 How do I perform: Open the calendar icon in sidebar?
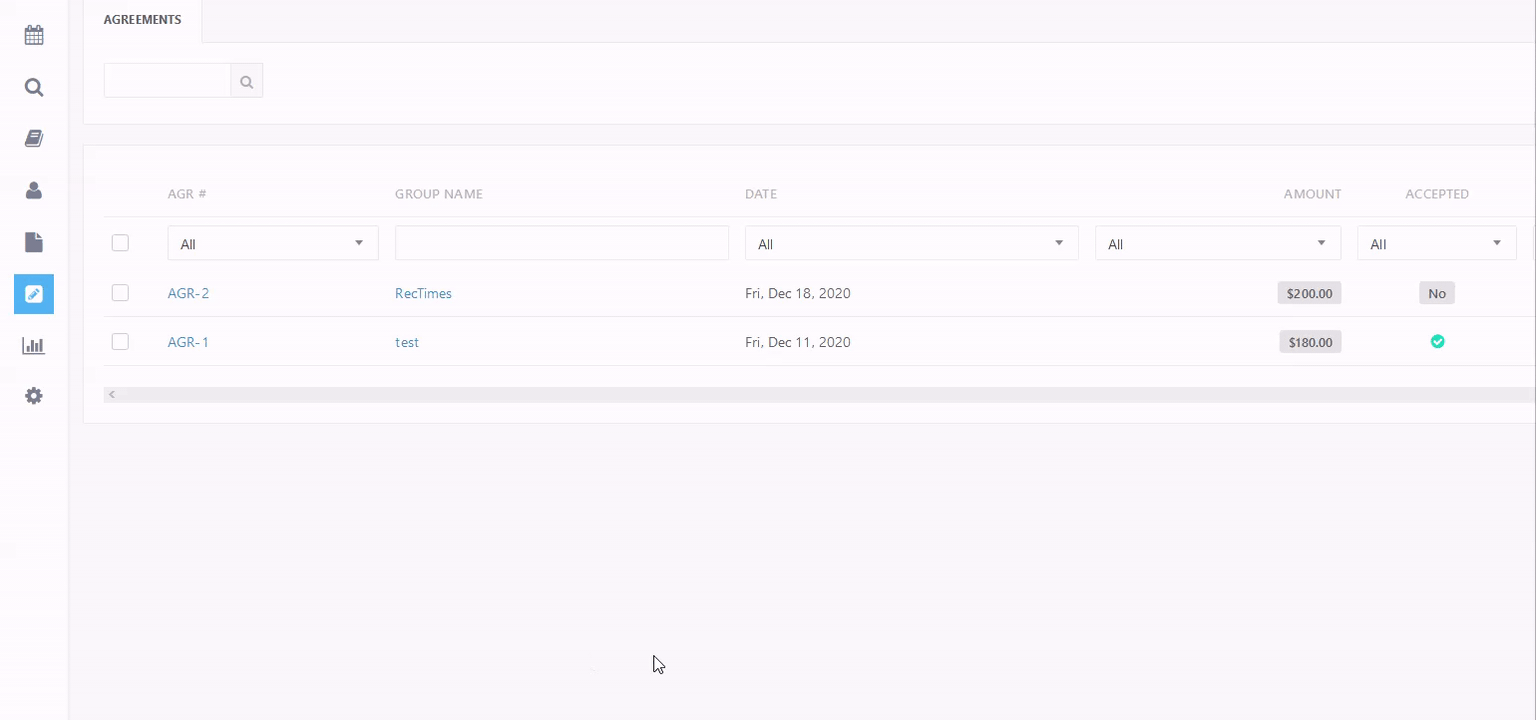pyautogui.click(x=34, y=36)
